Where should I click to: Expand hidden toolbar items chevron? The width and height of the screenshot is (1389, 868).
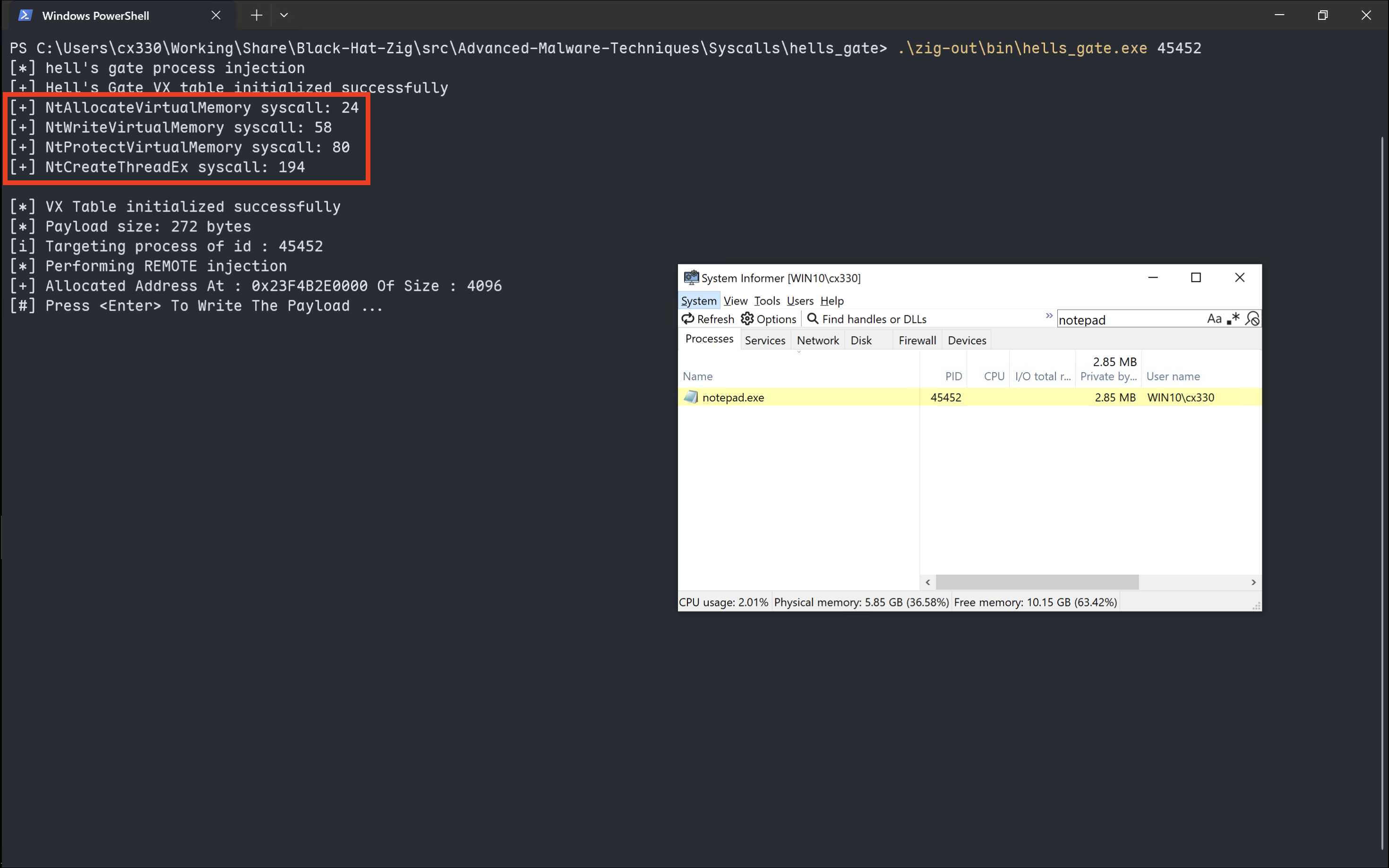1049,316
